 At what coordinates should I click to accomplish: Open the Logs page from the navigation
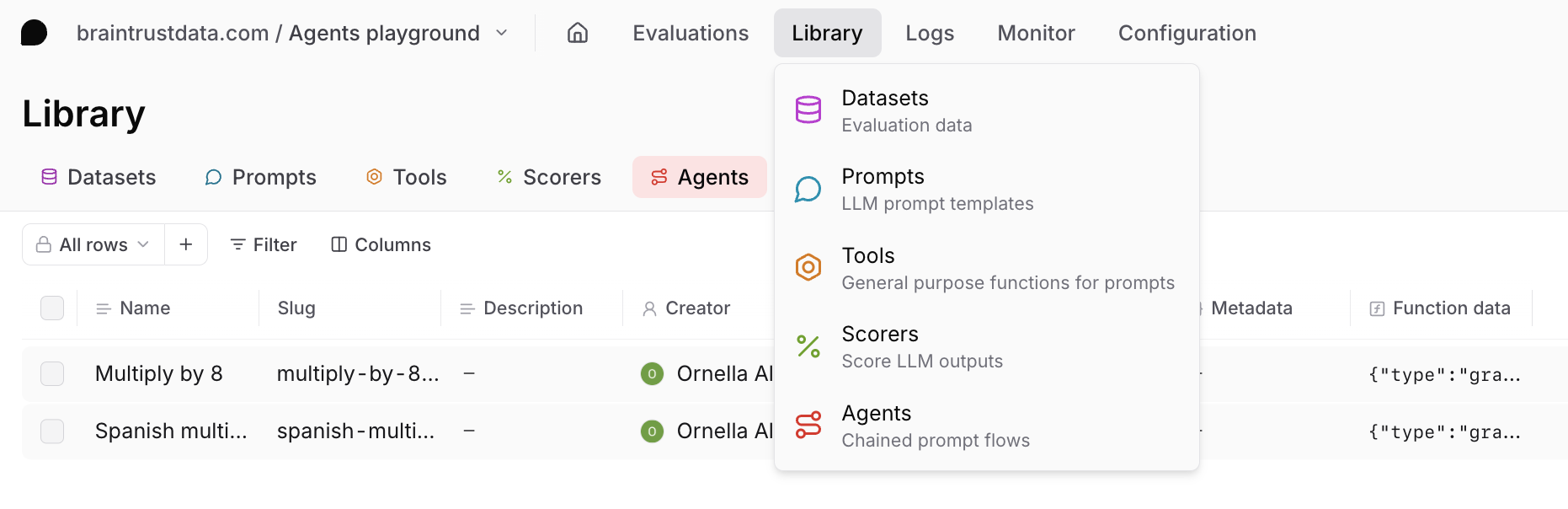[x=929, y=33]
